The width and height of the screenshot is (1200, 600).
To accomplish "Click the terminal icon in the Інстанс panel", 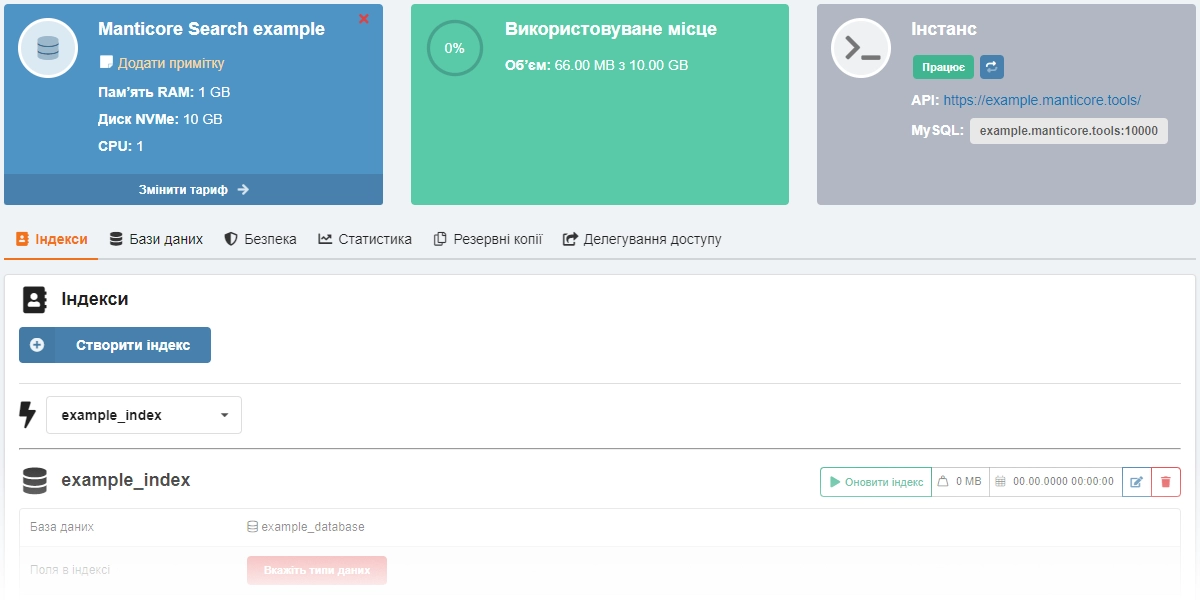I will pyautogui.click(x=861, y=47).
